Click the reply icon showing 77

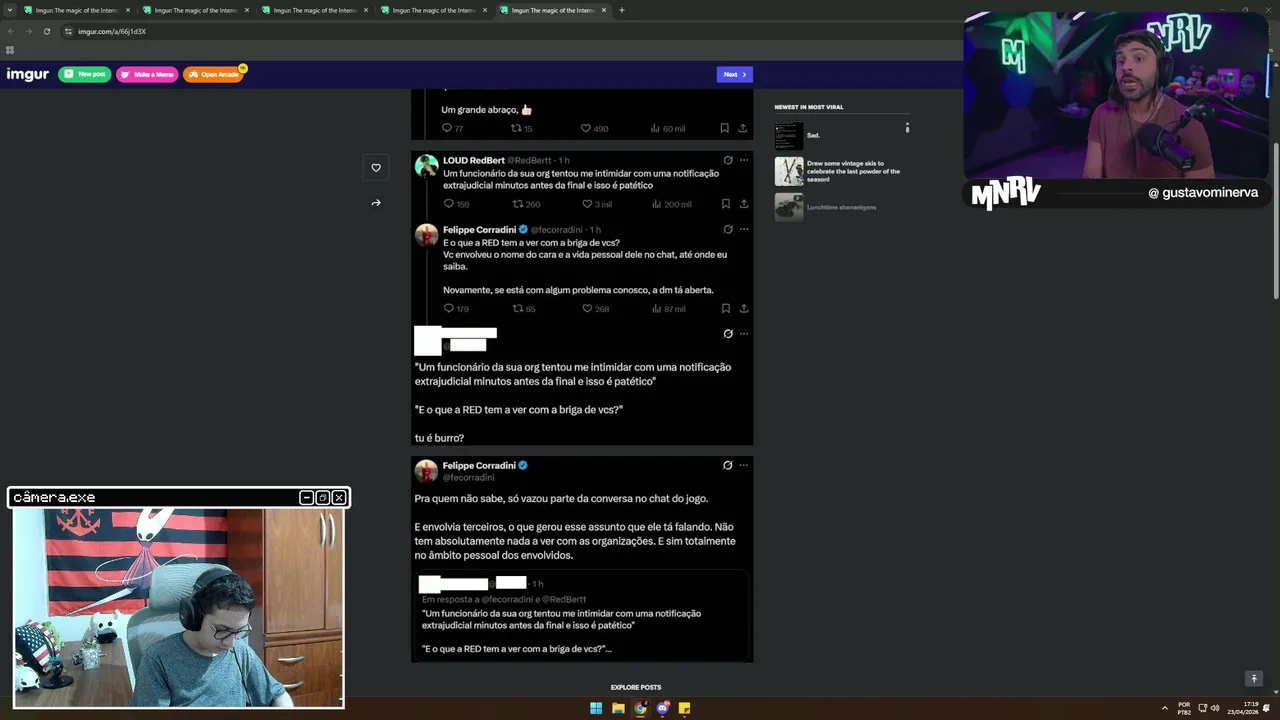point(447,128)
